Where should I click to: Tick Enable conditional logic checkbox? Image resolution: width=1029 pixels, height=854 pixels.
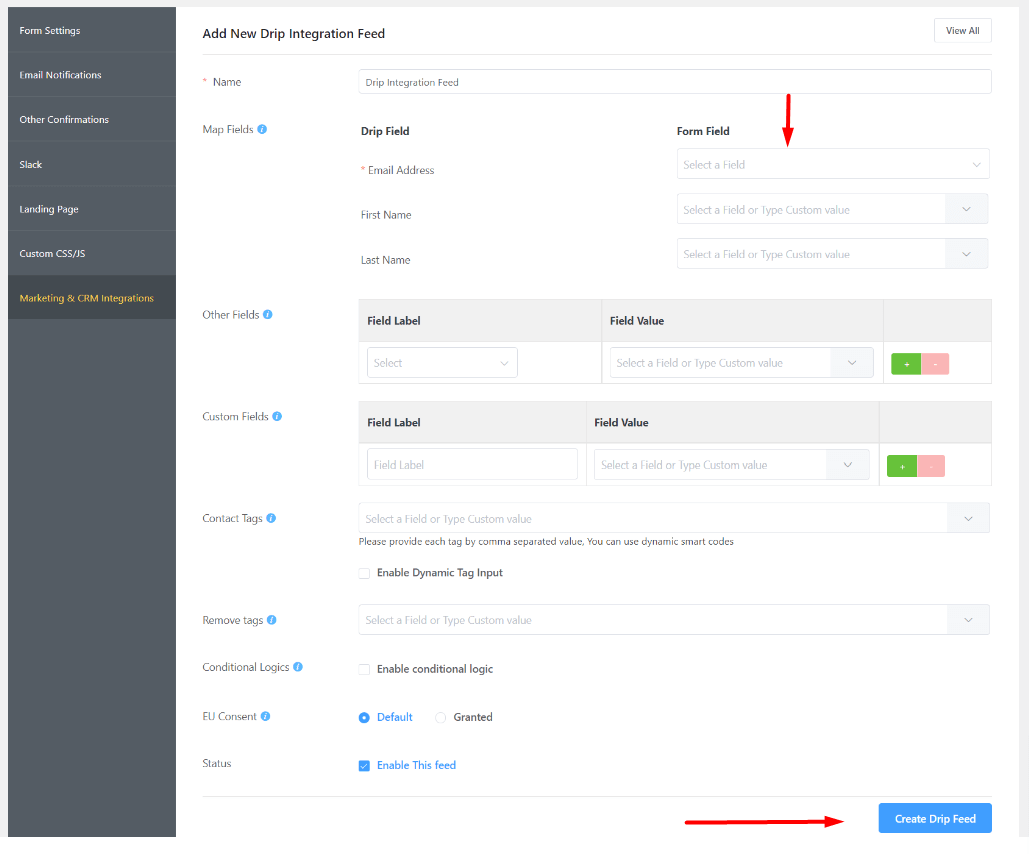[364, 670]
